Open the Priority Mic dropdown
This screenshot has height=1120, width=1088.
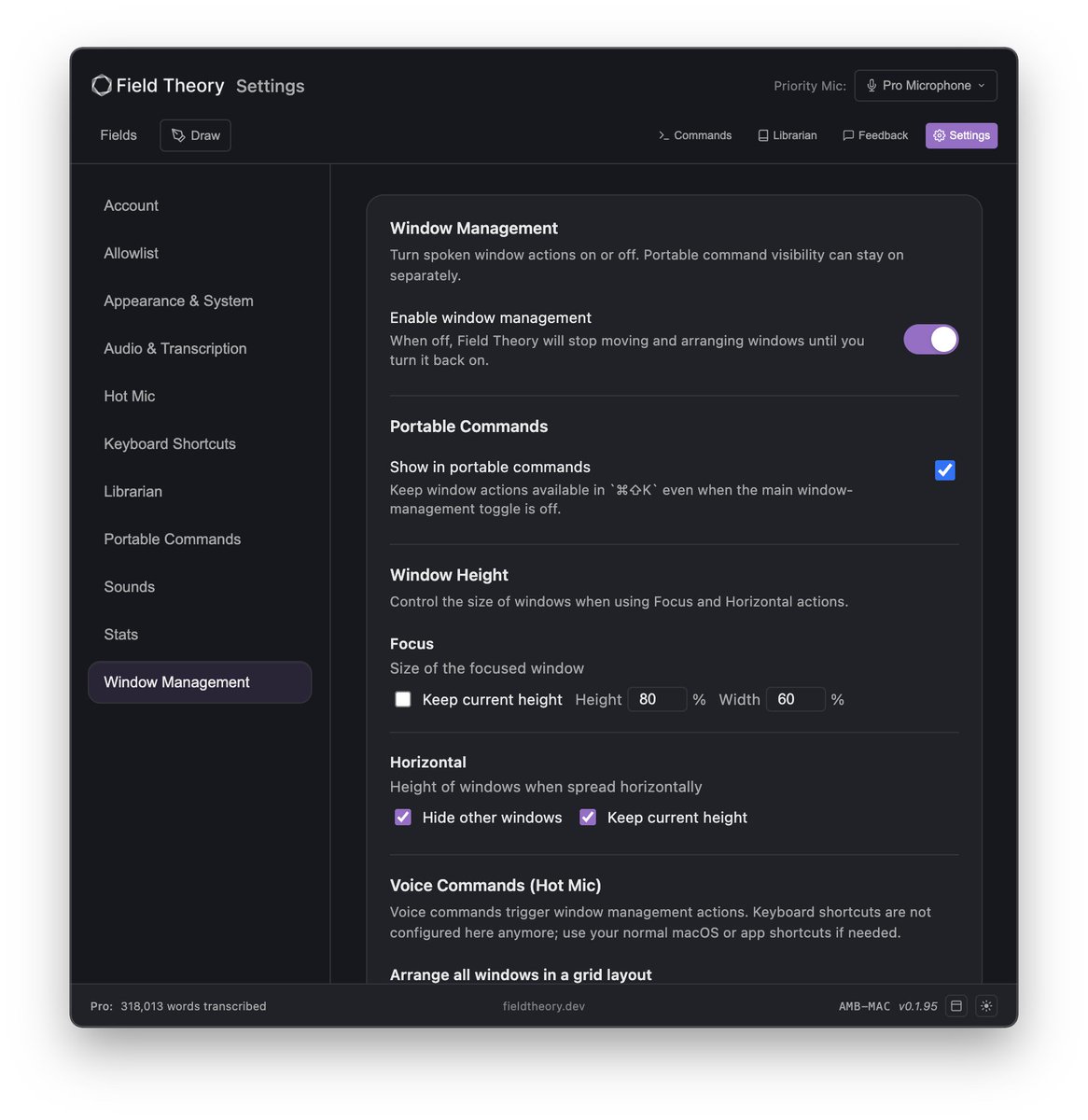[x=926, y=85]
